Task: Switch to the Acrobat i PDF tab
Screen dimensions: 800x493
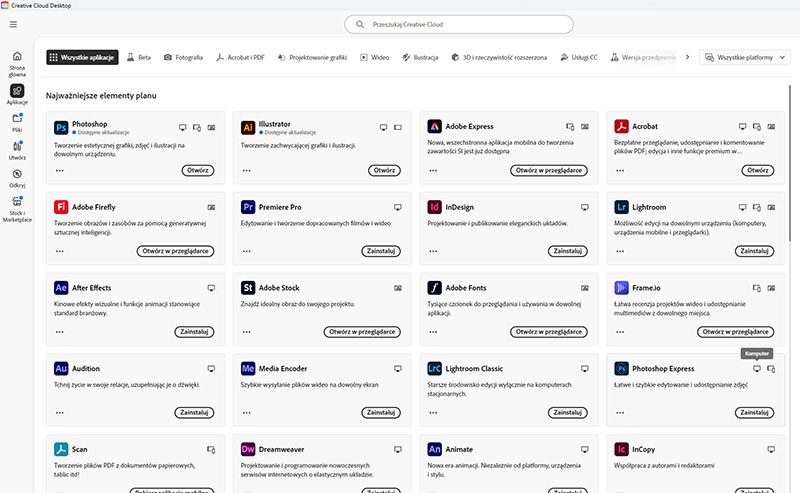Action: coord(240,57)
